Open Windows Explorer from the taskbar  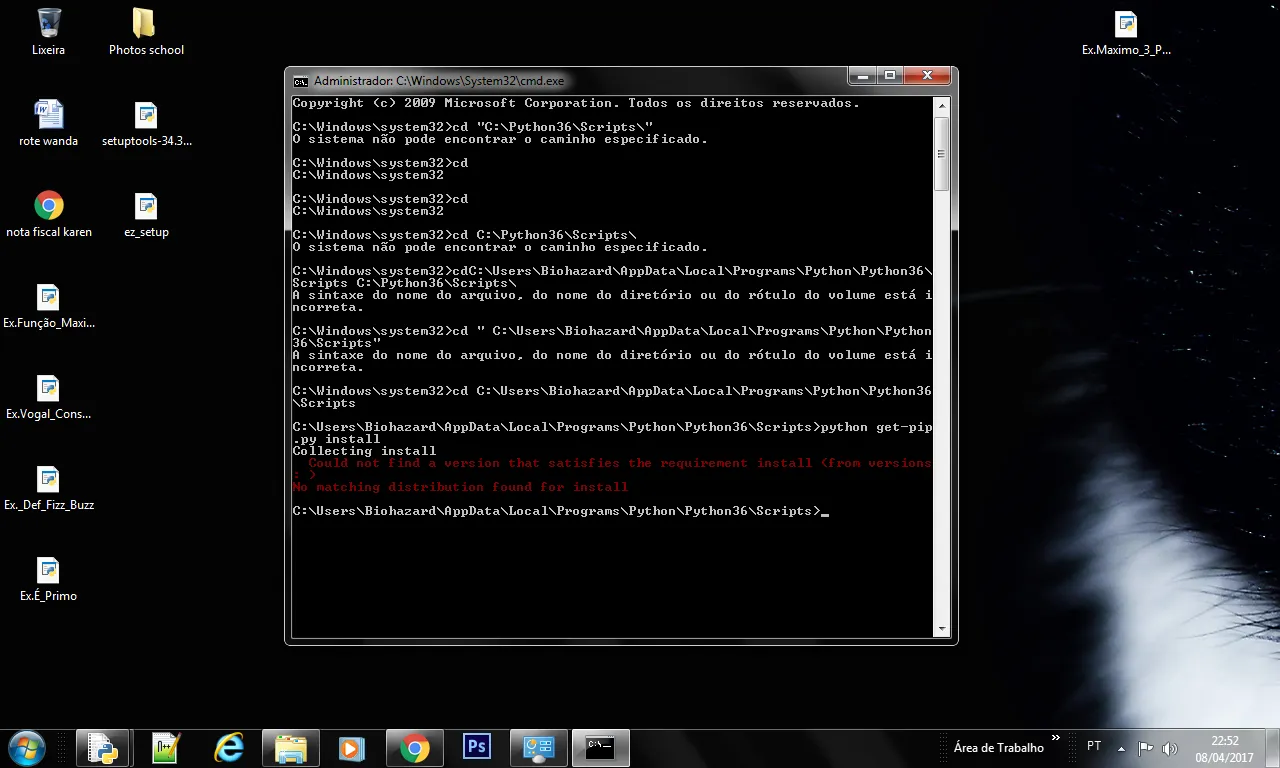[290, 747]
